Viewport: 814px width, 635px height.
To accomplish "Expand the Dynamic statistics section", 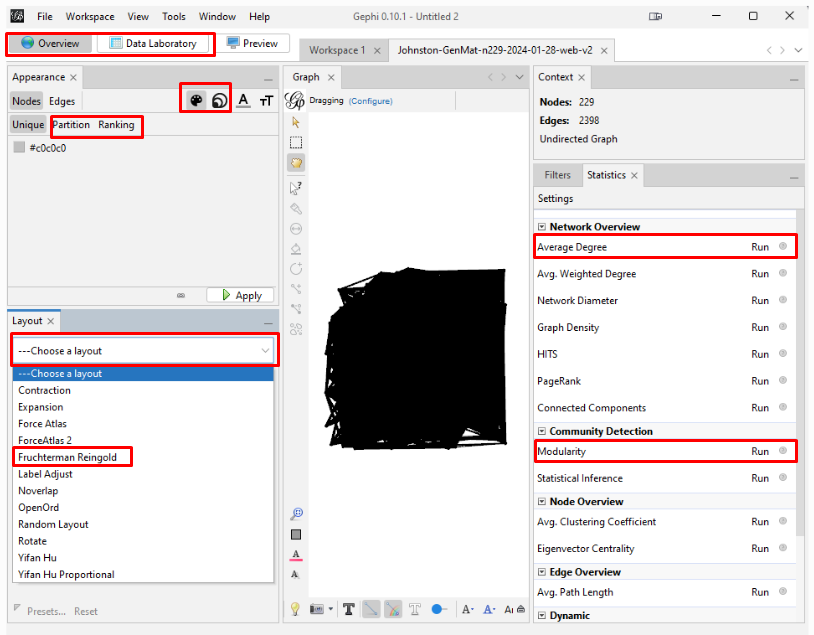I will pyautogui.click(x=542, y=616).
